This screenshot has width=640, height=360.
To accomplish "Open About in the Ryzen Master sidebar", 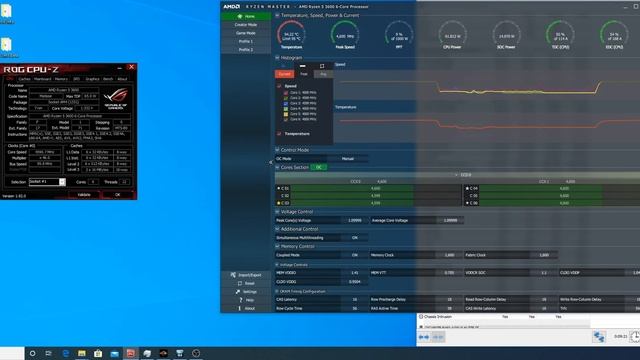I will point(246,309).
